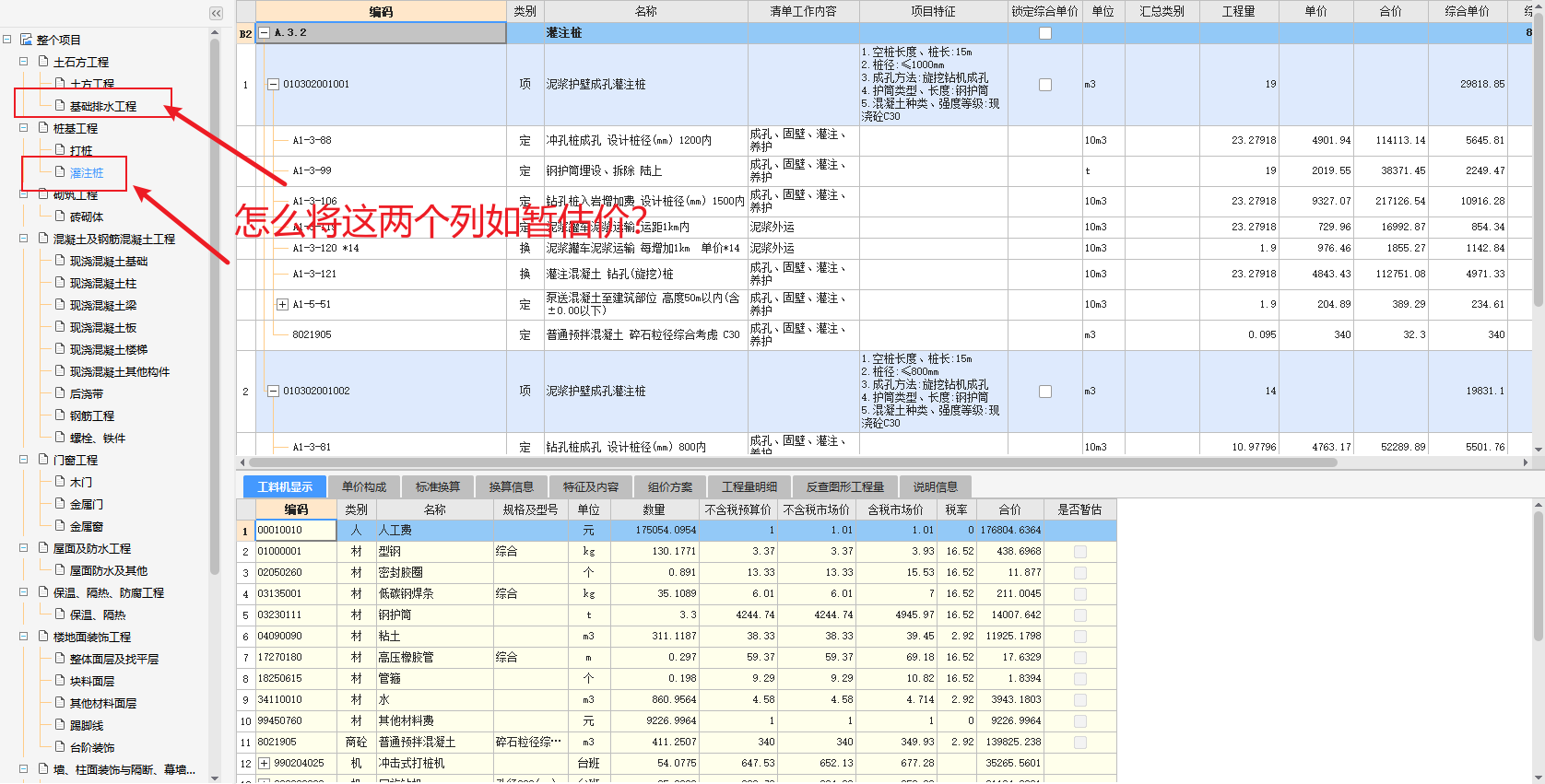Image resolution: width=1545 pixels, height=784 pixels.
Task: Click the 是否暂估 column header
Action: click(1079, 509)
